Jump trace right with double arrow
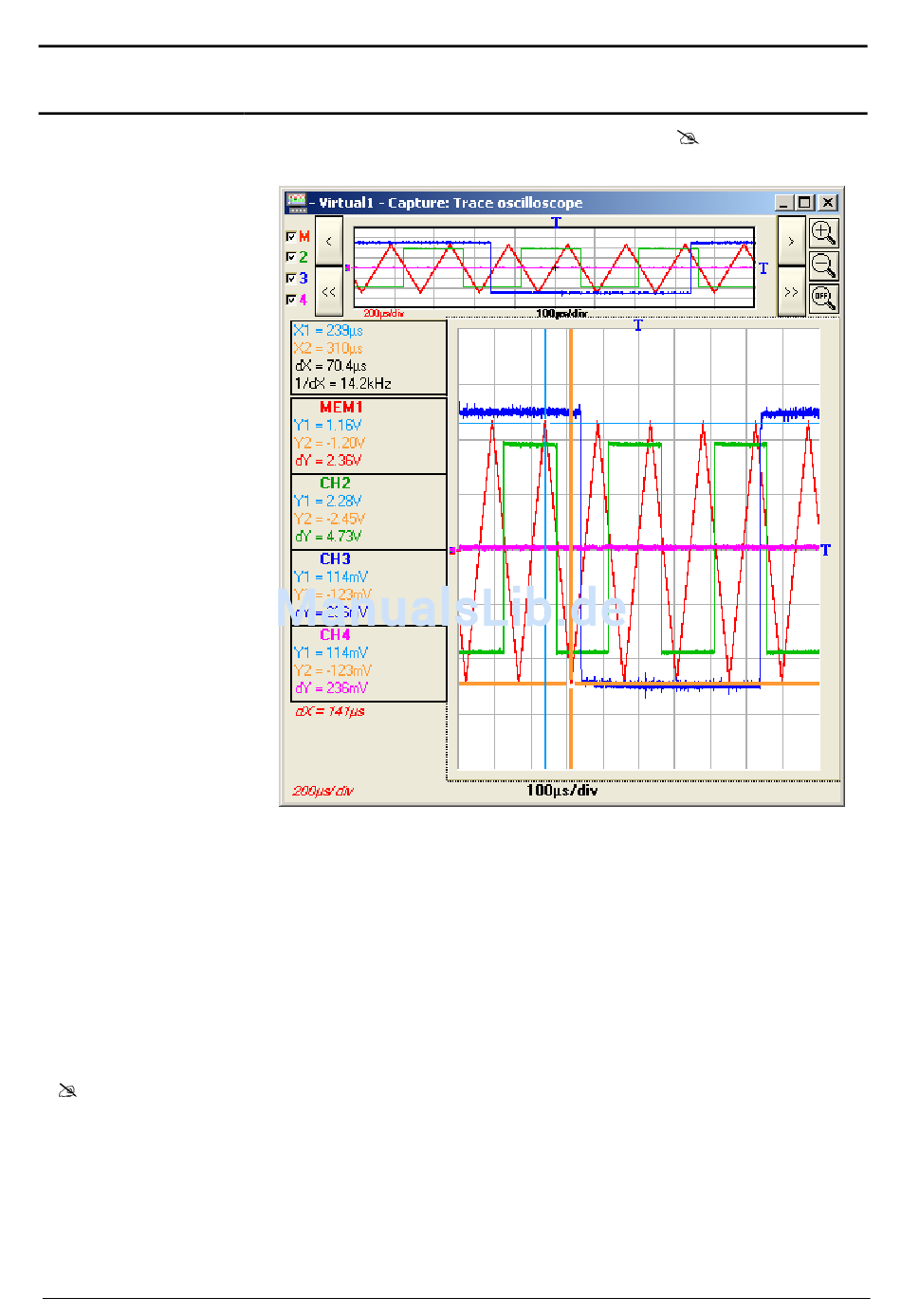 click(x=791, y=292)
